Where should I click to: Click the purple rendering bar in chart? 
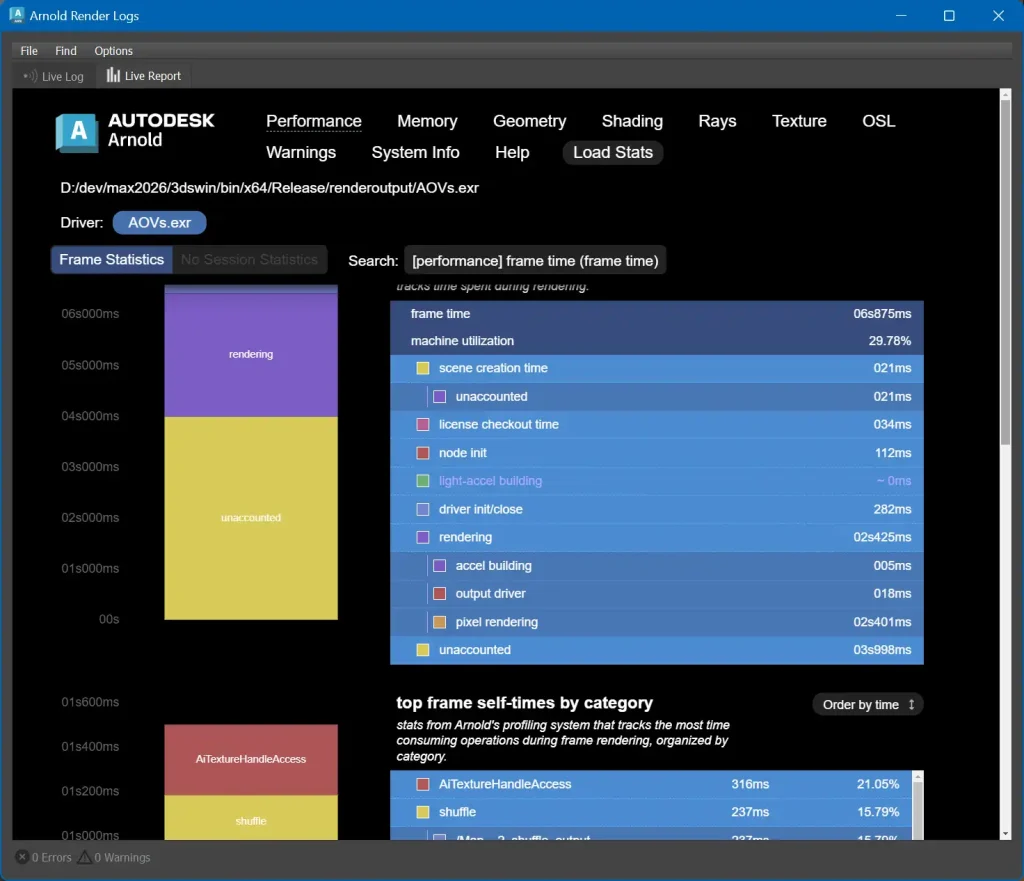[251, 354]
